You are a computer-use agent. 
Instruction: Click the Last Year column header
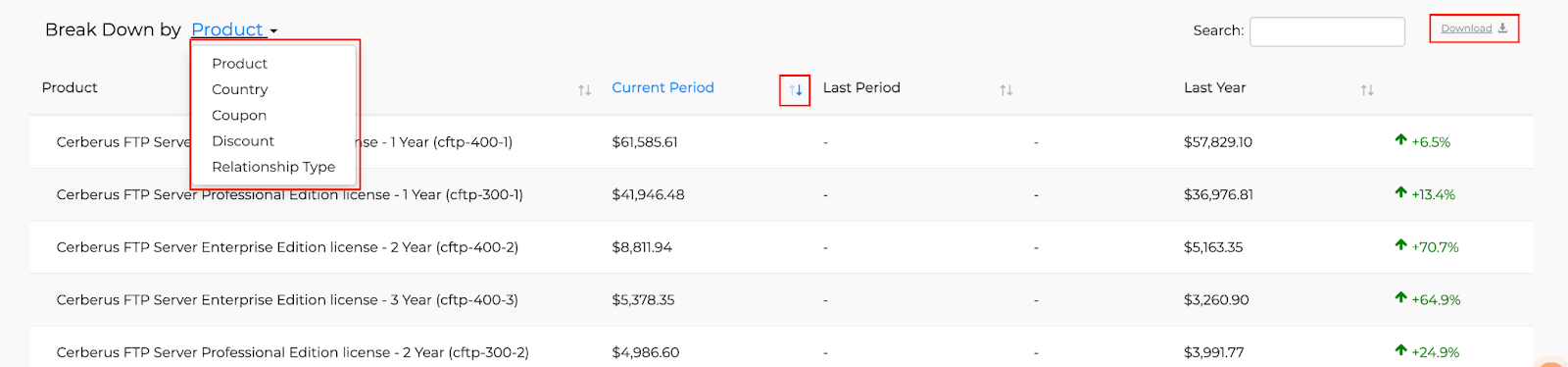pos(1215,88)
